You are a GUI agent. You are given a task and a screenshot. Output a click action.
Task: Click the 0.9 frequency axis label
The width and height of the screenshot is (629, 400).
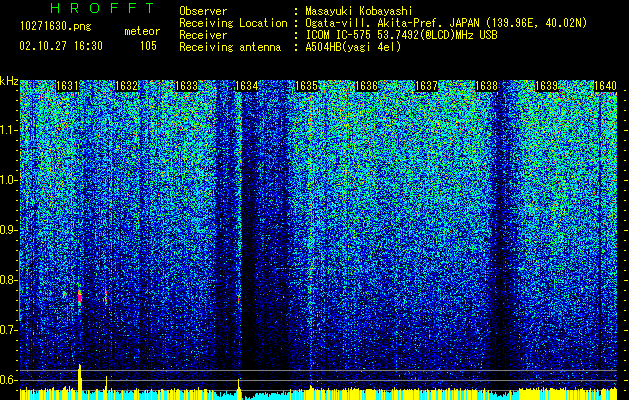click(8, 230)
